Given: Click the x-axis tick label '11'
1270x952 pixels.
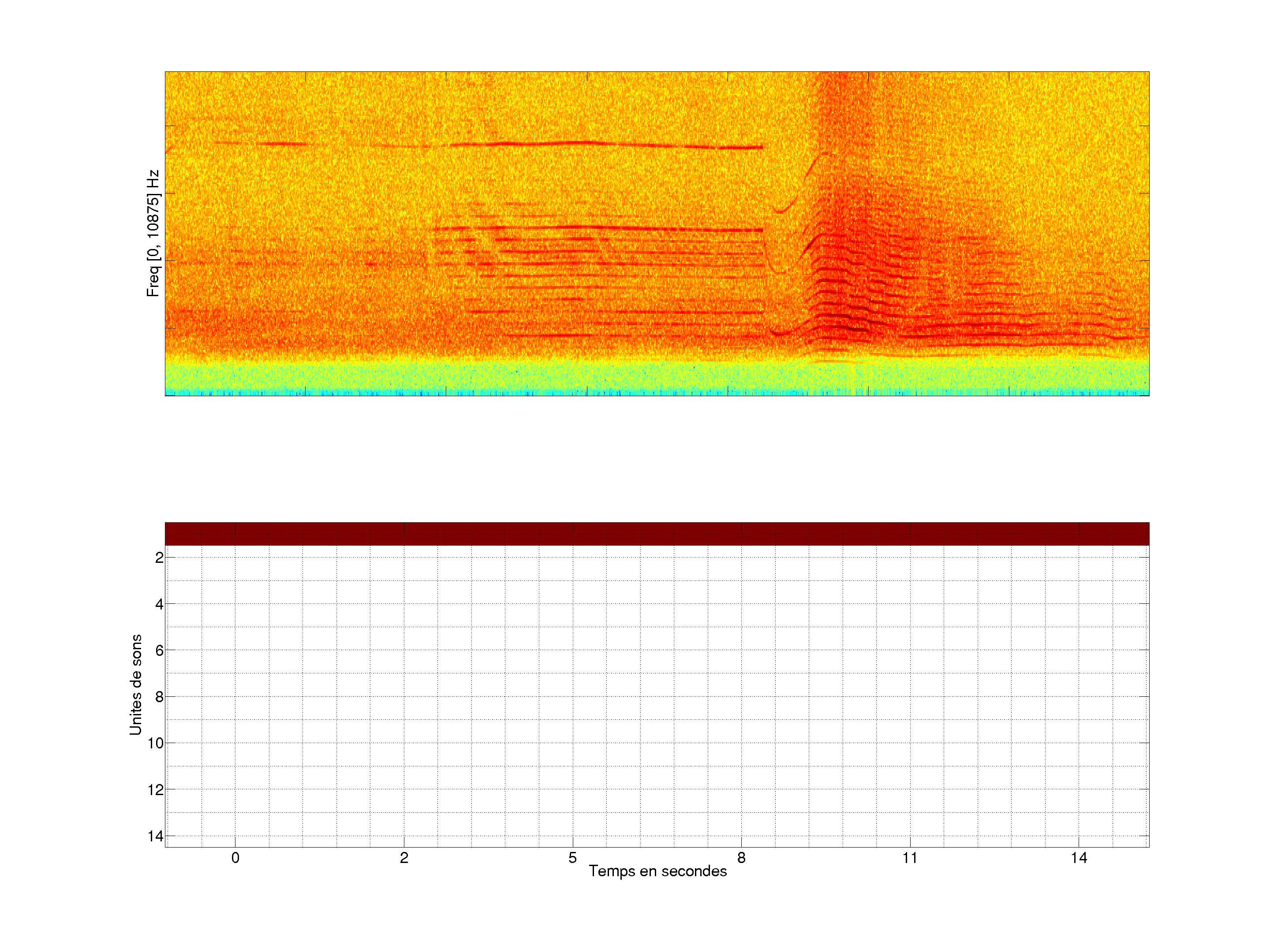Looking at the screenshot, I should tap(910, 858).
